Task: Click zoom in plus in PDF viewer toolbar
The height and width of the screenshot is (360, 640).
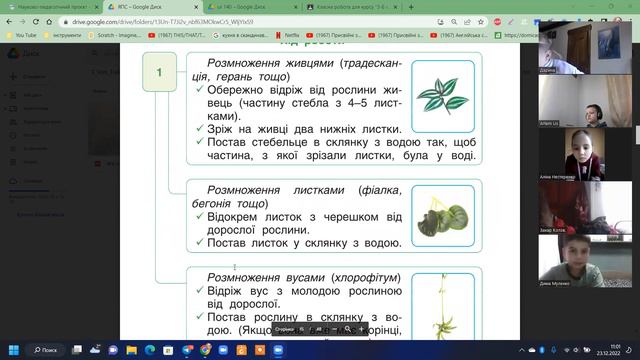Action: coord(361,329)
